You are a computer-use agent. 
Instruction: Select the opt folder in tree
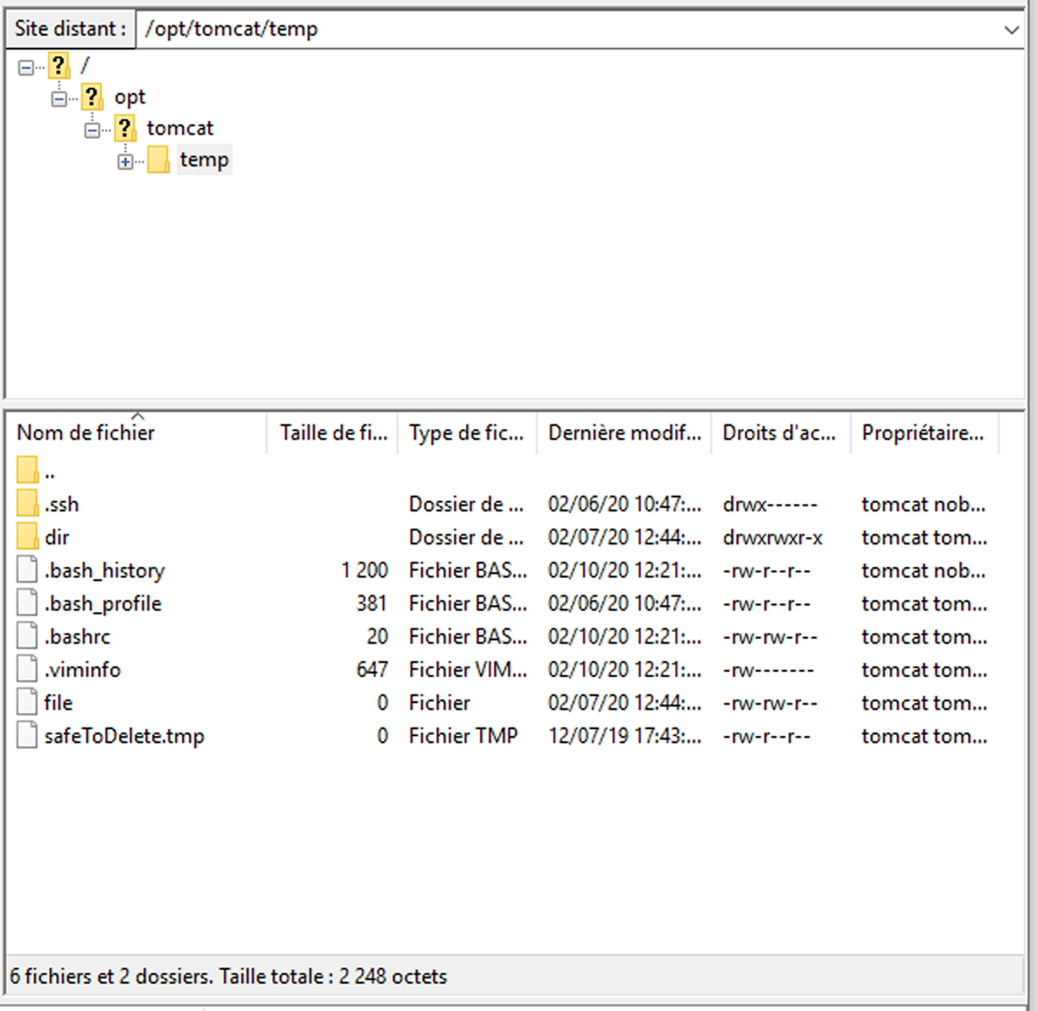pyautogui.click(x=130, y=97)
